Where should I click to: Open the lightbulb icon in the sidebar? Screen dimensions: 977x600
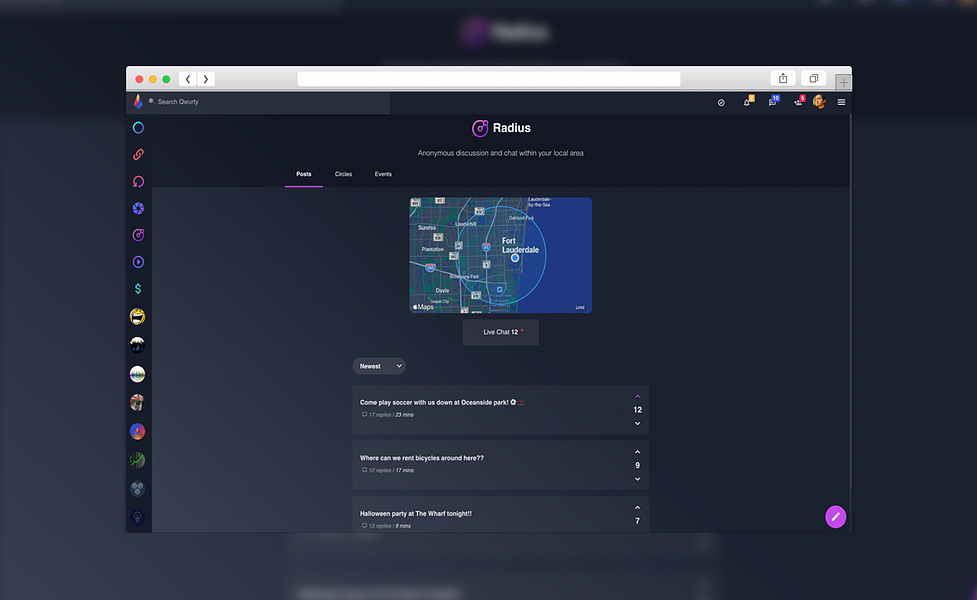click(x=138, y=517)
